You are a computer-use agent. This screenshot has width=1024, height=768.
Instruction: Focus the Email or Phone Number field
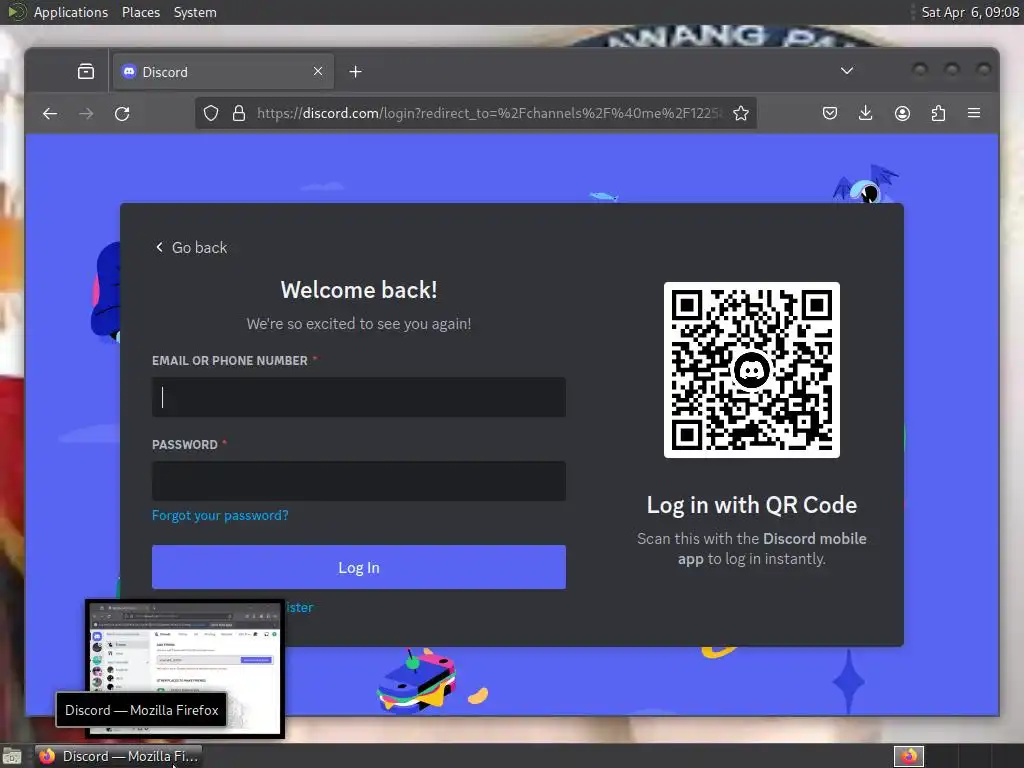[x=359, y=397]
